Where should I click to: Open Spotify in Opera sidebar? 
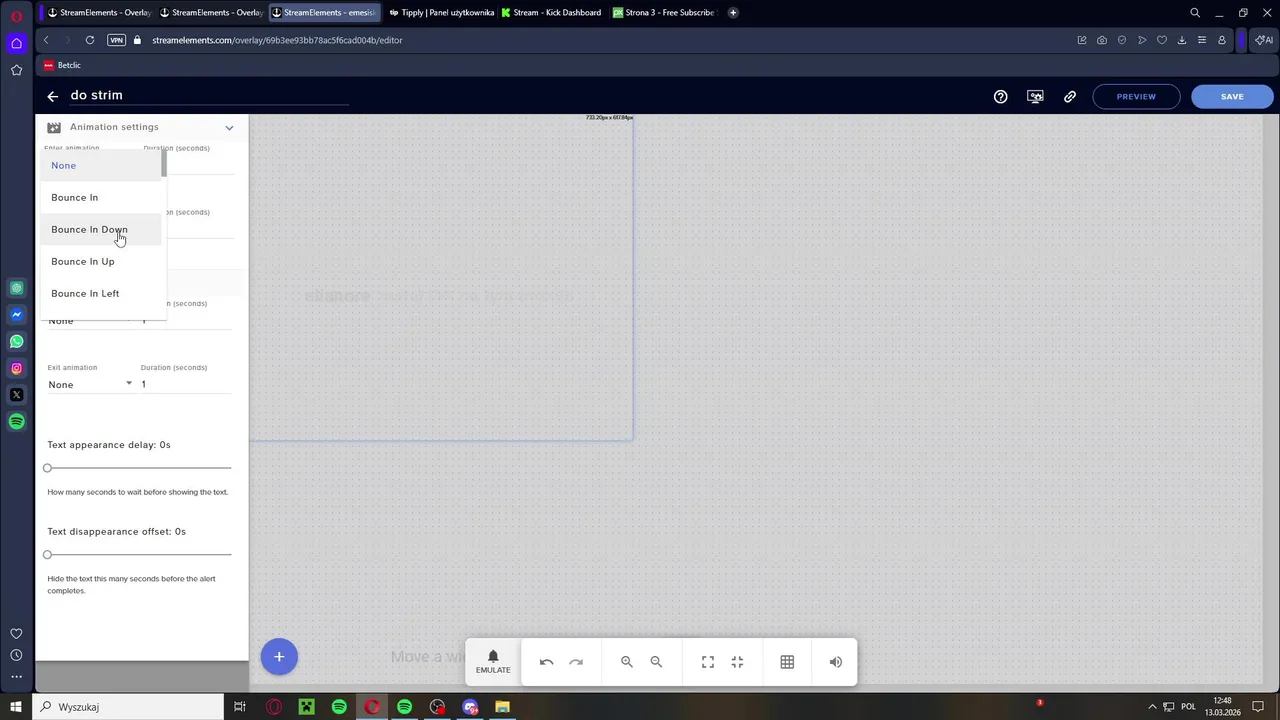coord(17,422)
